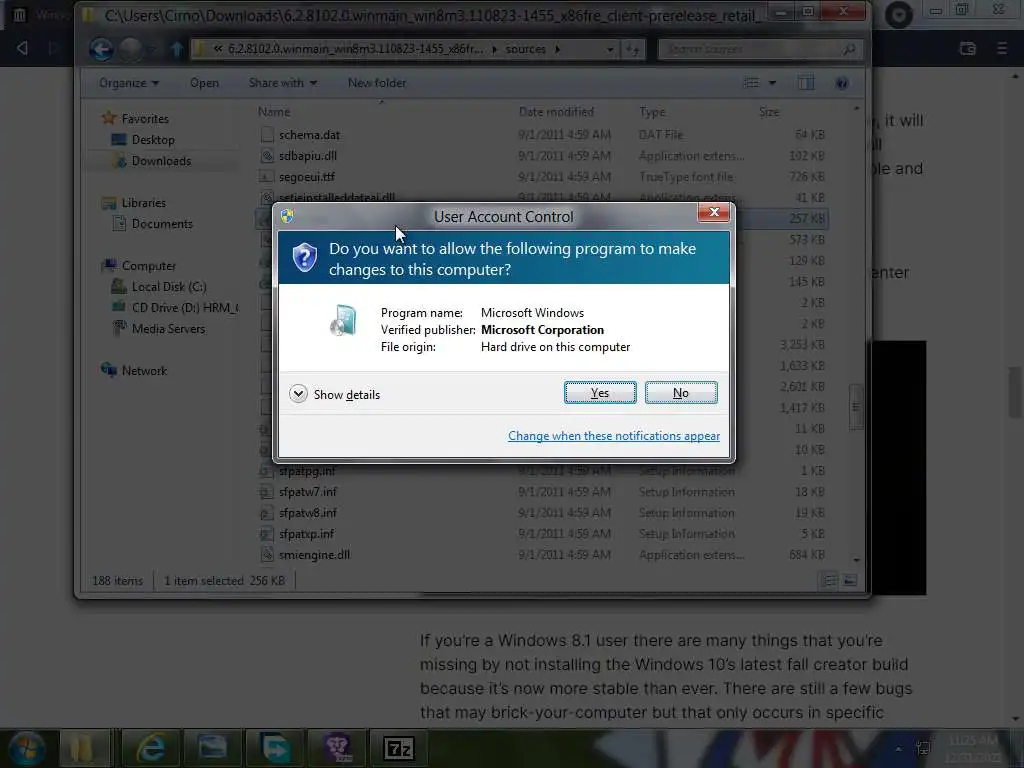Open Internet Explorer from the taskbar
This screenshot has height=768, width=1024.
(150, 748)
